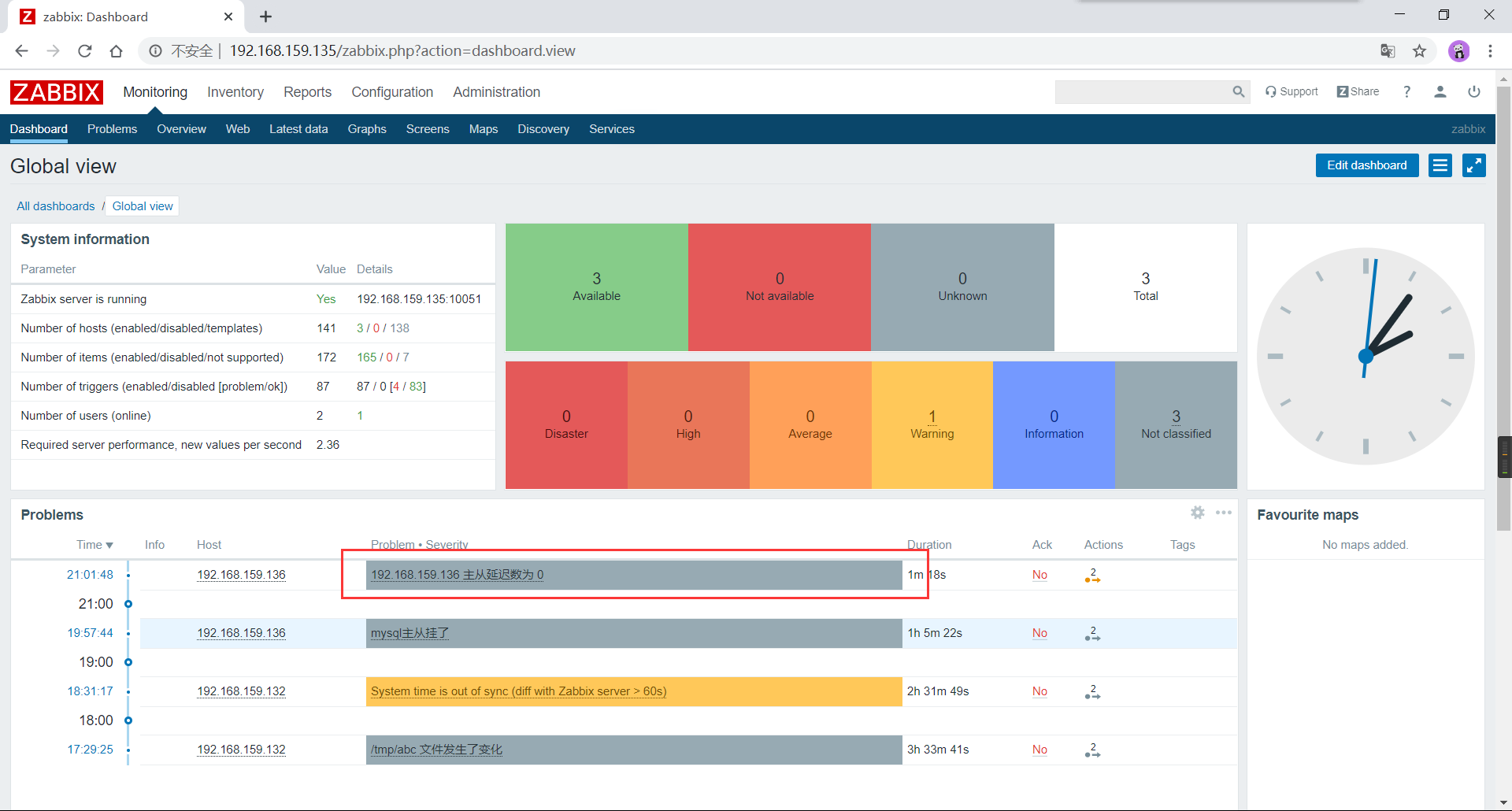
Task: Open the Reports menu
Action: tap(307, 92)
